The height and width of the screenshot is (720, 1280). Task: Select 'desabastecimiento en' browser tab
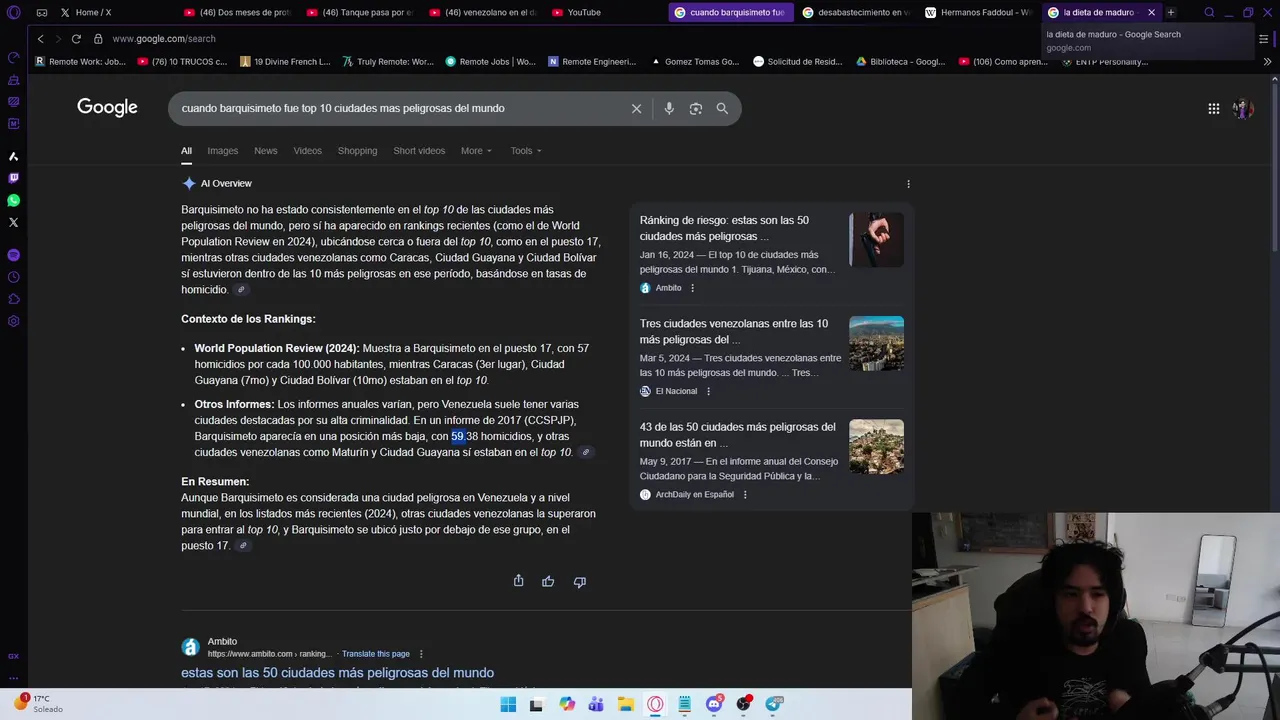(855, 12)
